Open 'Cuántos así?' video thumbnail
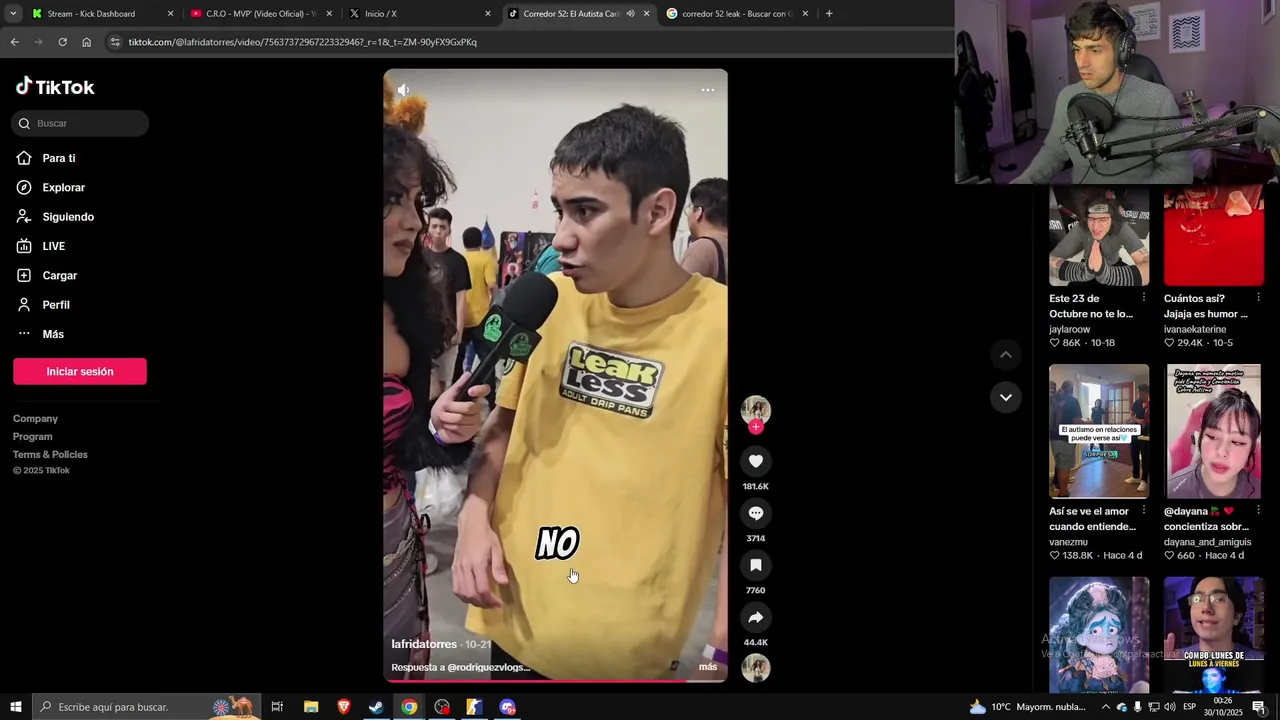The width and height of the screenshot is (1280, 720). [1214, 236]
